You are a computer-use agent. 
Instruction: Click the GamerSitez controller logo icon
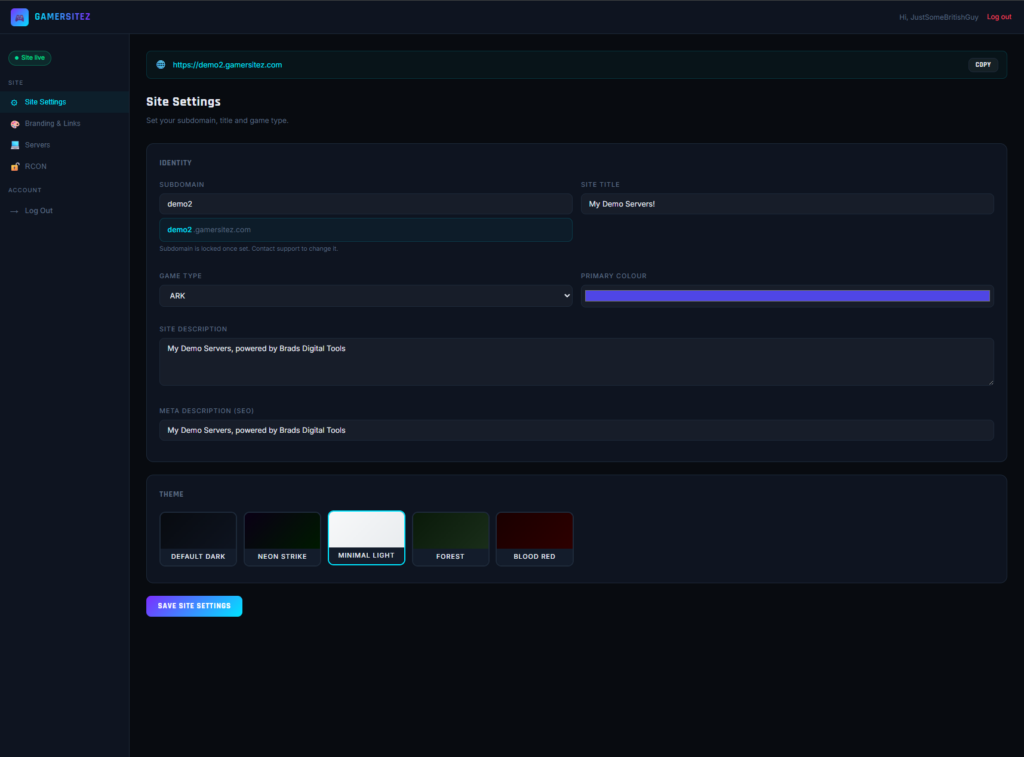pyautogui.click(x=19, y=17)
